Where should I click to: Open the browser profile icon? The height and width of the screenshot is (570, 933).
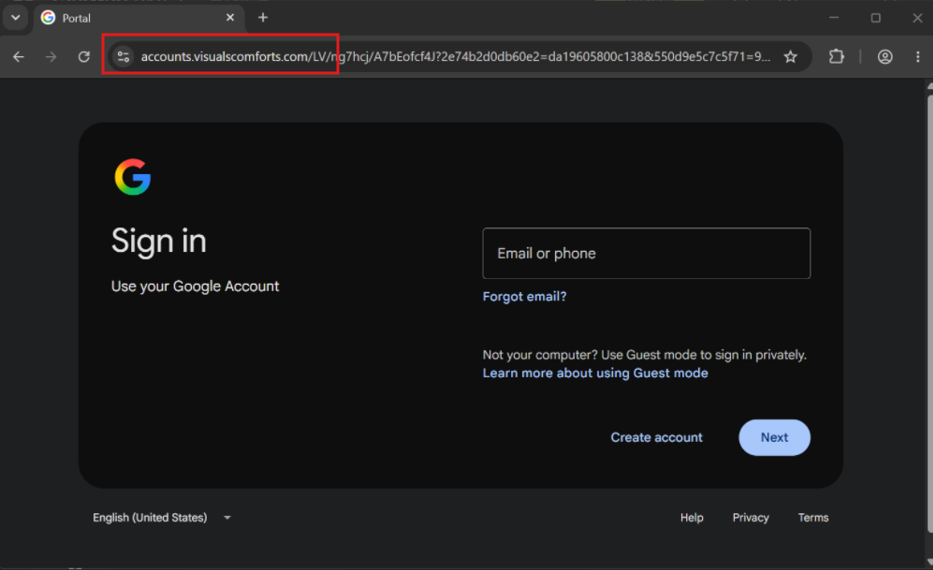[x=885, y=57]
